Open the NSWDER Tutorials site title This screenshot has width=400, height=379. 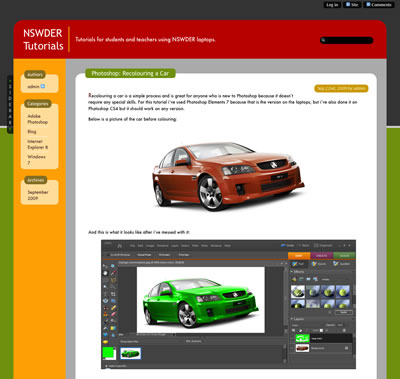43,39
